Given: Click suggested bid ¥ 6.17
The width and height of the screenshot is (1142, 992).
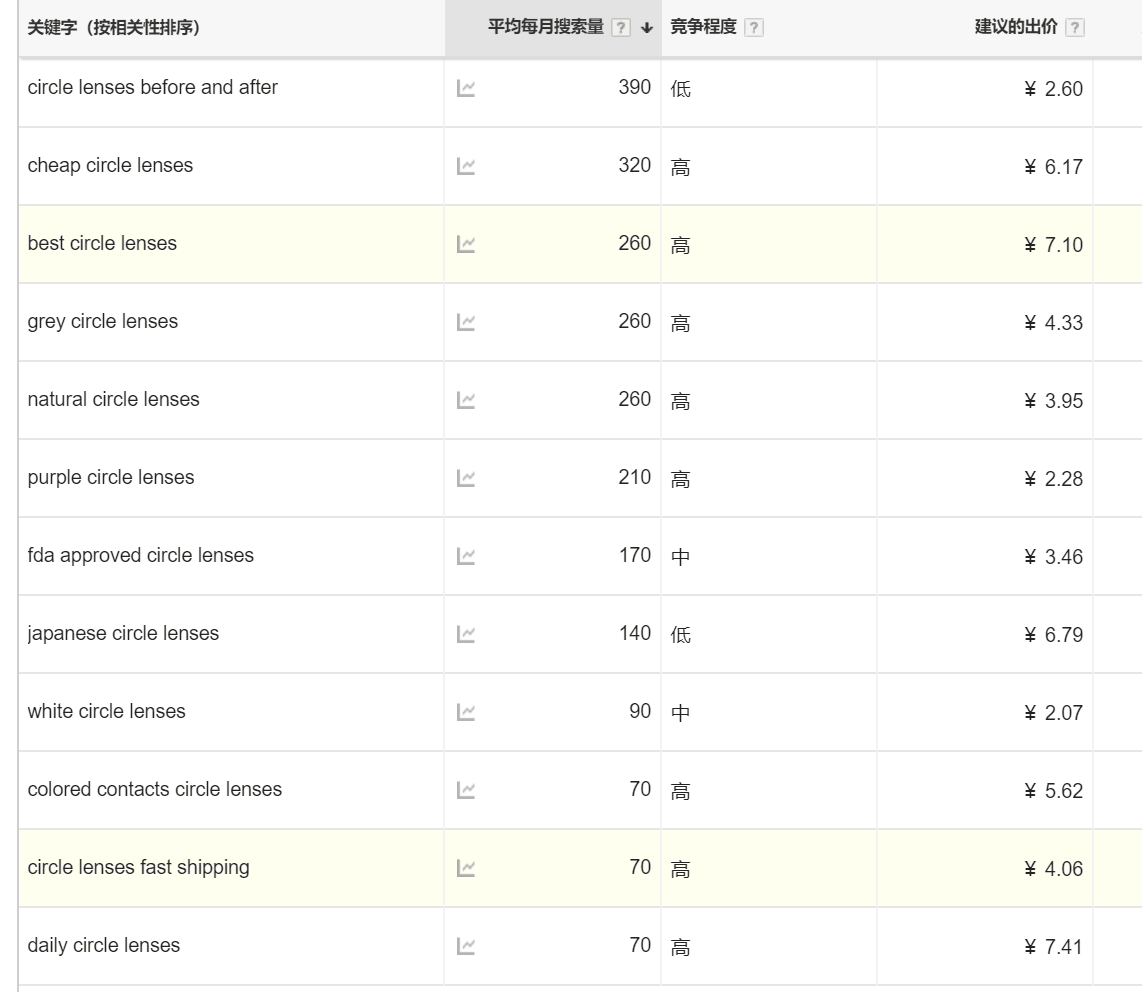Looking at the screenshot, I should pos(1053,167).
